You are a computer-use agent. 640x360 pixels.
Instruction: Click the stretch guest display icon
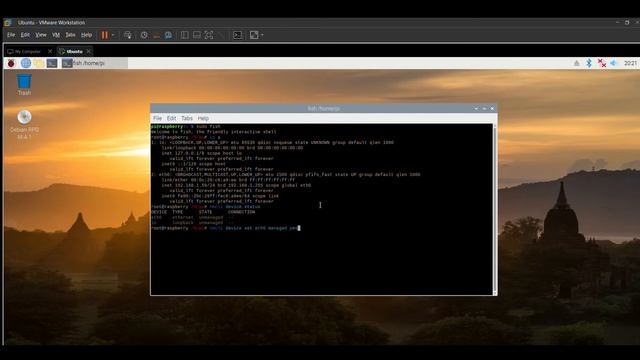tap(254, 35)
